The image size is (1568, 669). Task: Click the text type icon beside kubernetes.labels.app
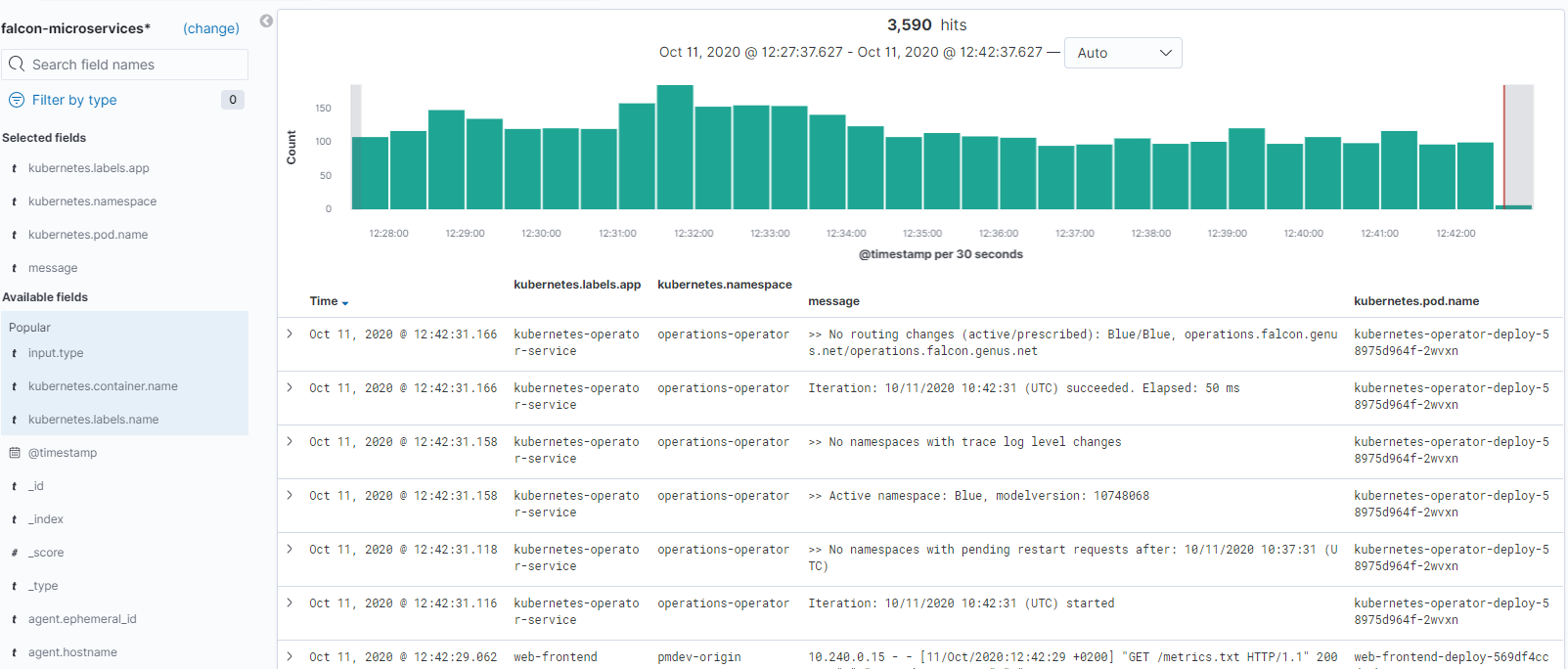point(15,168)
